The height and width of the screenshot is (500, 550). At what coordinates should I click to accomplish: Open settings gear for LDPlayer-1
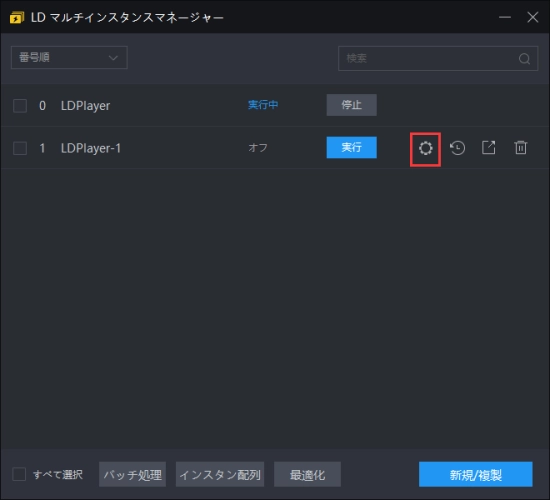(x=425, y=148)
